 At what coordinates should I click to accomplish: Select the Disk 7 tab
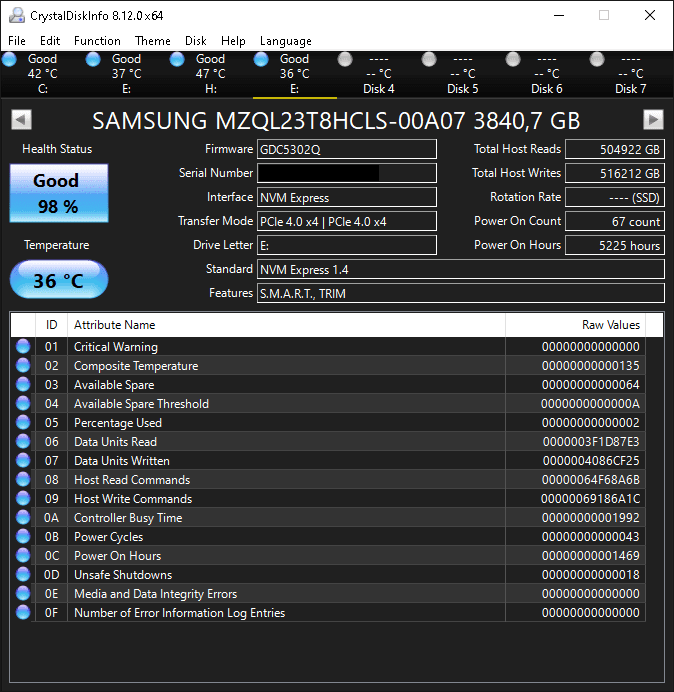630,74
